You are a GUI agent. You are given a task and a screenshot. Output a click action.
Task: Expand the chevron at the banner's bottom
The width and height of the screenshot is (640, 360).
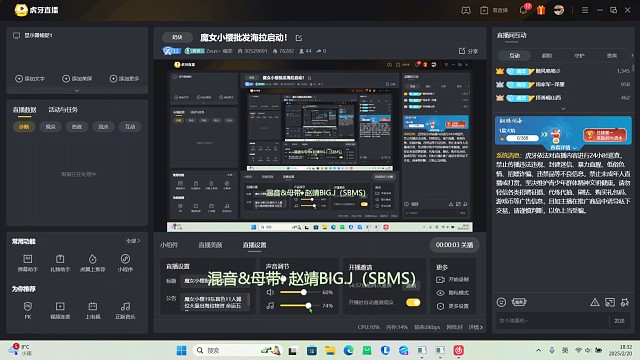click(575, 148)
